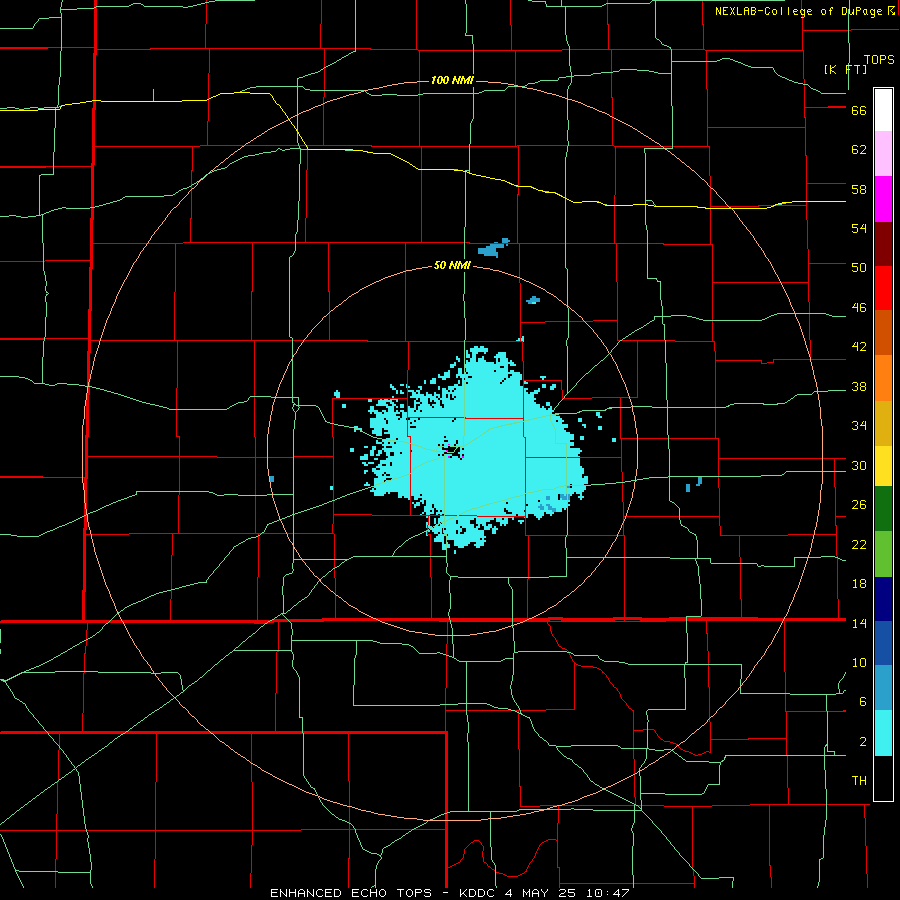Click the legend value '14'
Viewport: 900px width, 900px height.
point(859,623)
